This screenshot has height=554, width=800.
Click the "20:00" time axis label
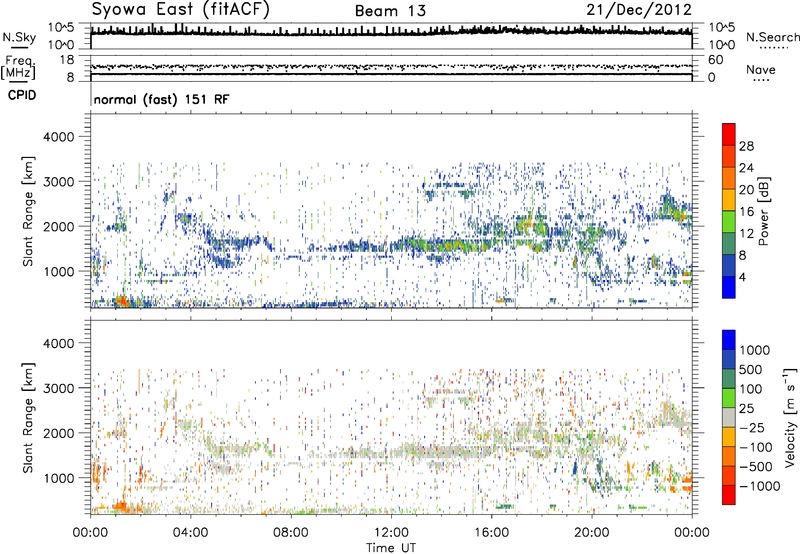[x=592, y=533]
